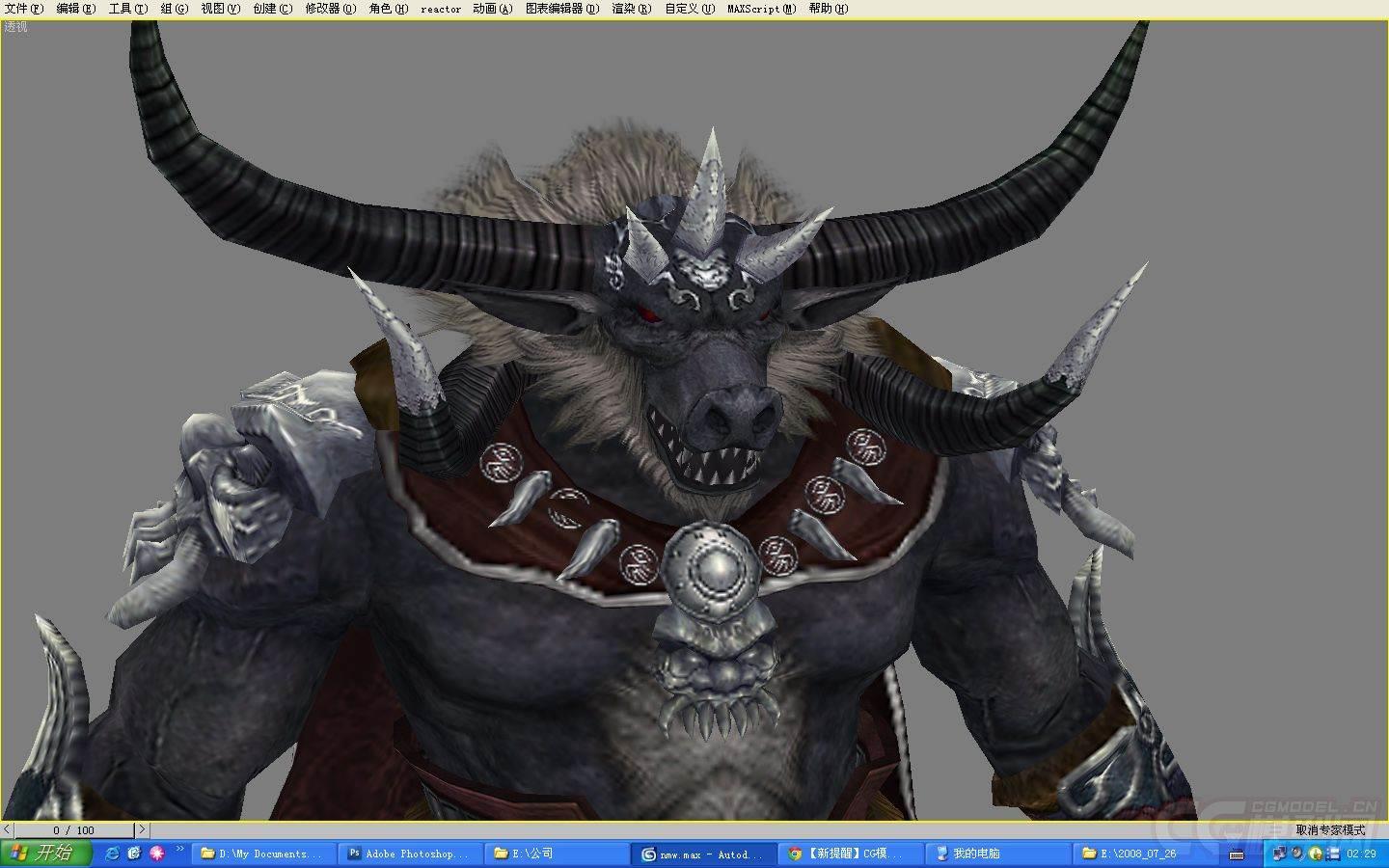Image resolution: width=1389 pixels, height=868 pixels.
Task: Expand the quick launch chevron arrows
Action: [179, 850]
